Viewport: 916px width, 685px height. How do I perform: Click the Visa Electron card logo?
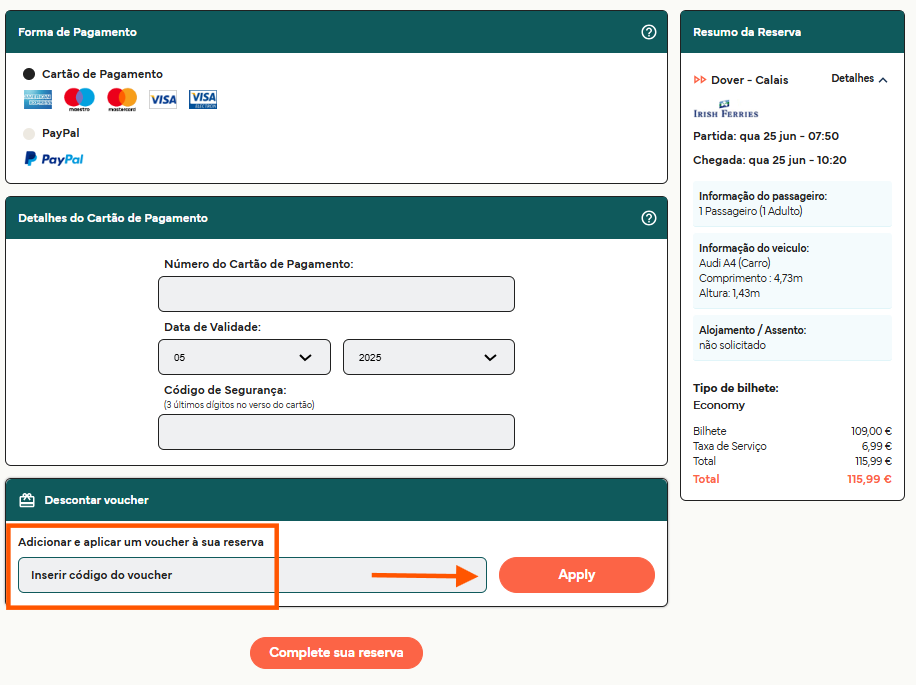203,99
